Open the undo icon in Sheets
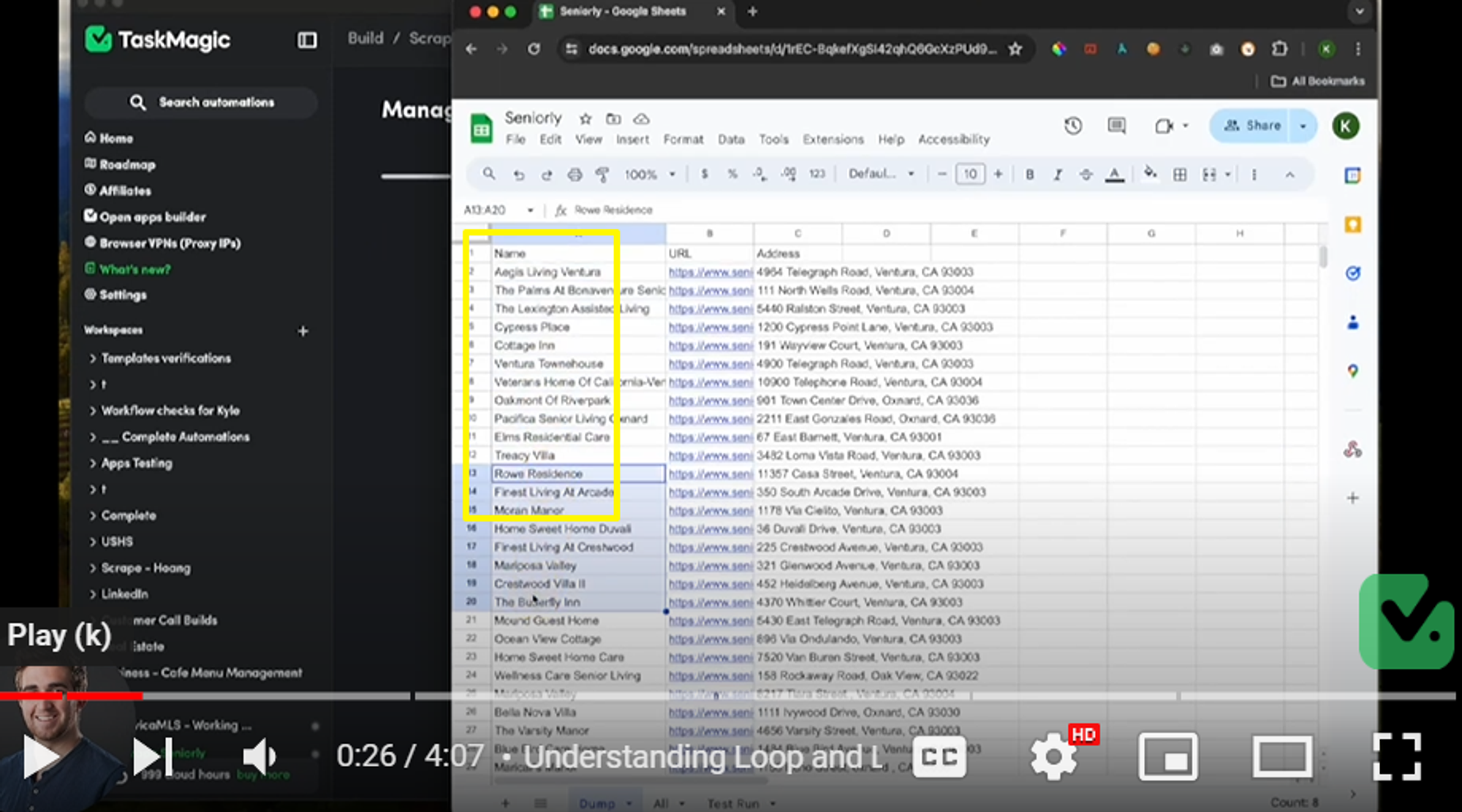Image resolution: width=1462 pixels, height=812 pixels. tap(519, 175)
